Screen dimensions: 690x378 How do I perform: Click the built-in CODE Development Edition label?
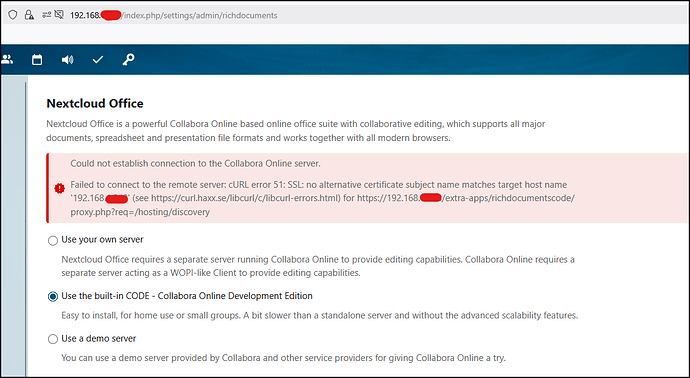pos(187,296)
